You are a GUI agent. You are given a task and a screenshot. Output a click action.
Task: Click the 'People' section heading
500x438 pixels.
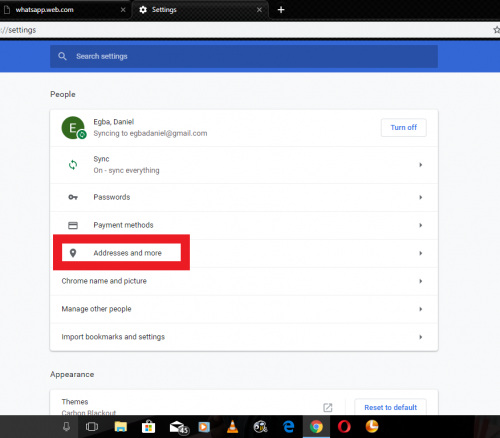(63, 94)
